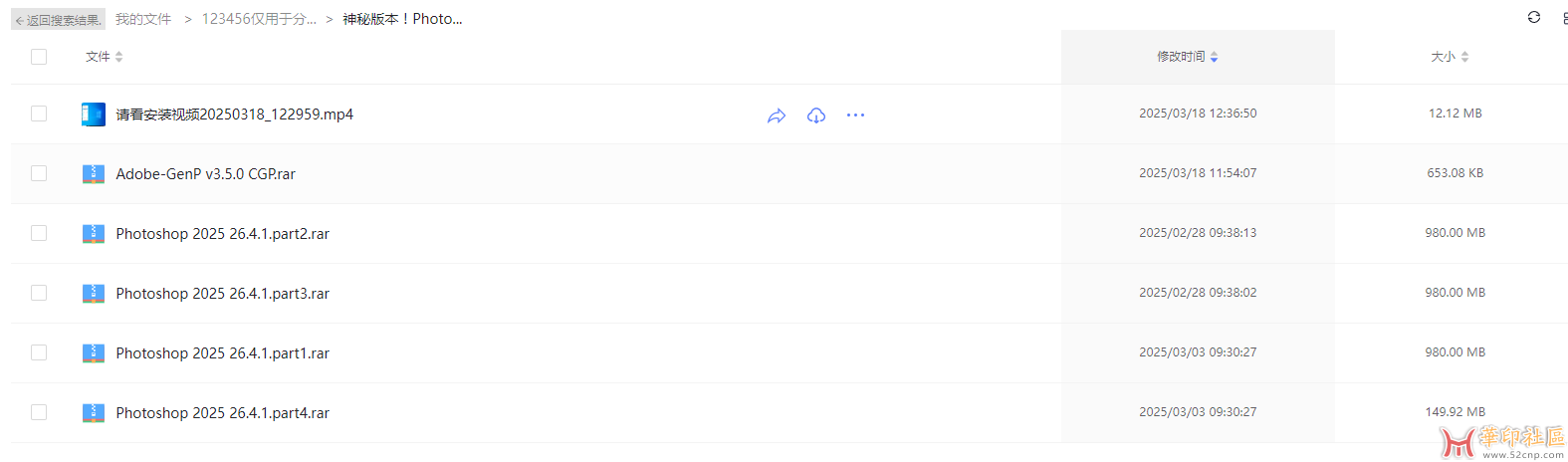The height and width of the screenshot is (462, 1568).
Task: Sort files by modified time column
Action: [1187, 57]
